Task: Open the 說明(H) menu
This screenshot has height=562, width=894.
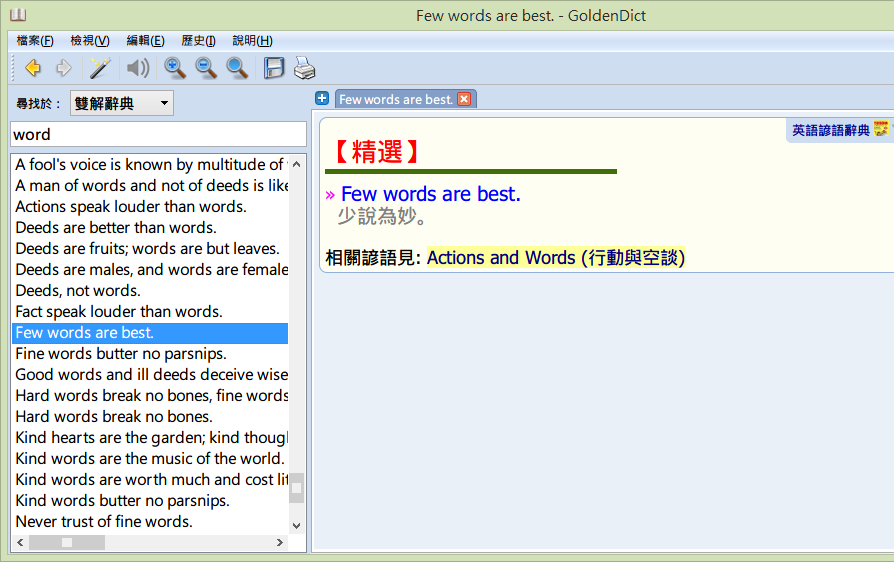Action: pyautogui.click(x=253, y=40)
